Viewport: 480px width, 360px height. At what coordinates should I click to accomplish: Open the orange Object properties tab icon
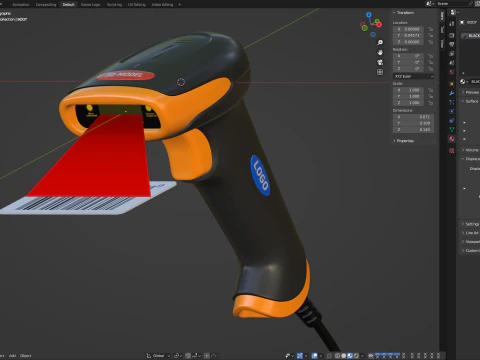452,84
